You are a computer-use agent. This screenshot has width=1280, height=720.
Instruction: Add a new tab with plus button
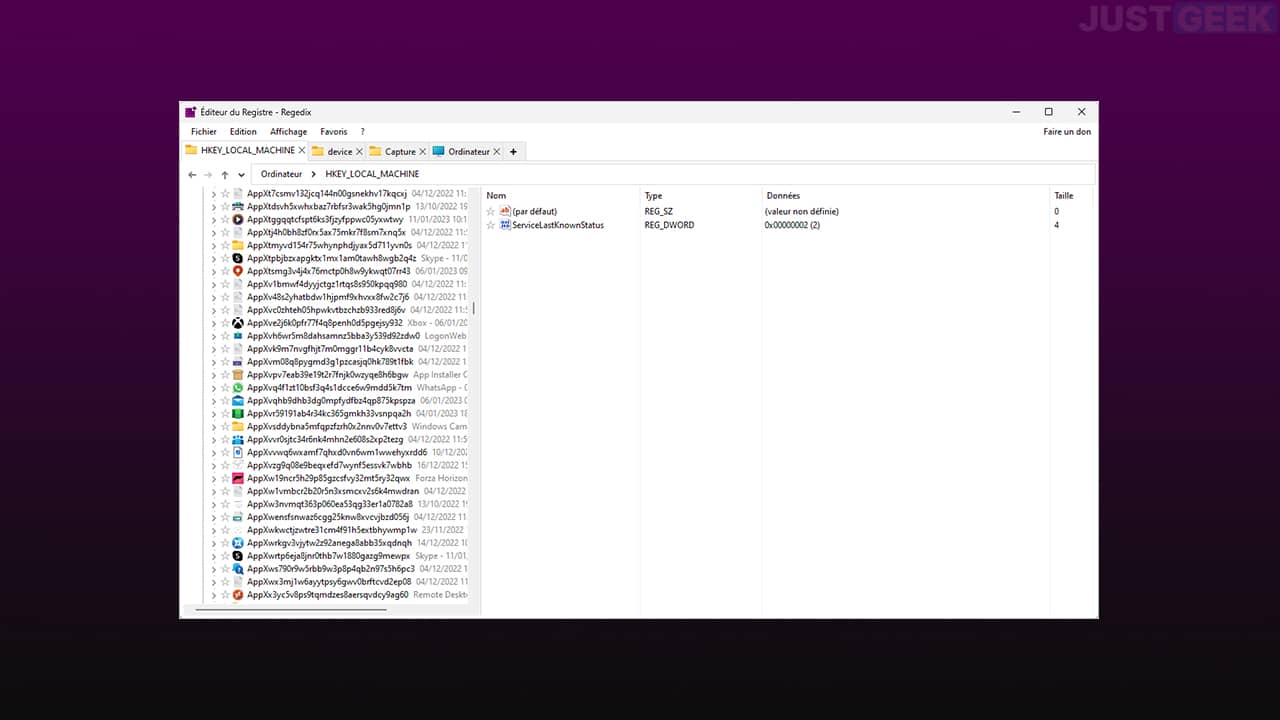tap(514, 152)
